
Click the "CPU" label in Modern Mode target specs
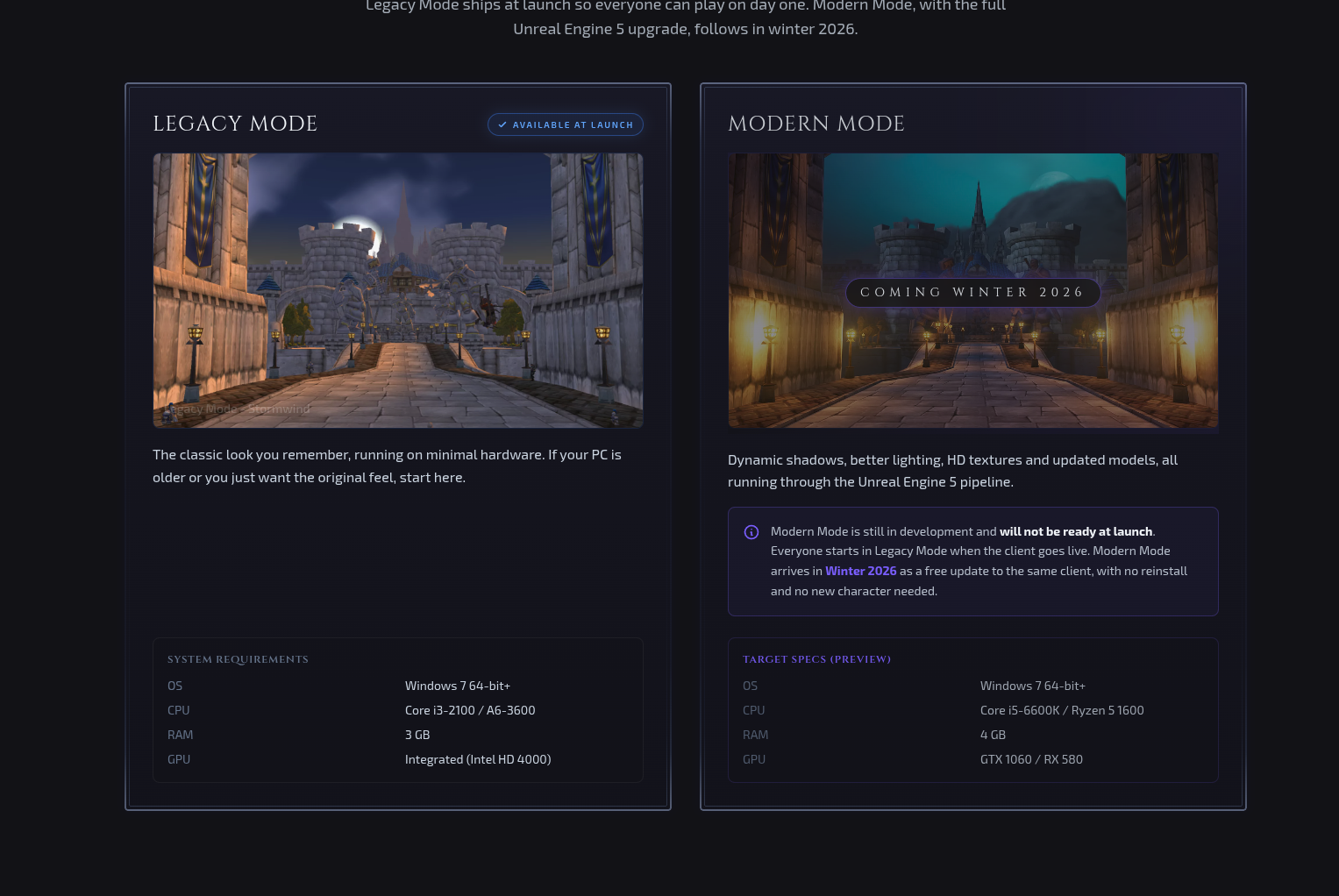754,710
